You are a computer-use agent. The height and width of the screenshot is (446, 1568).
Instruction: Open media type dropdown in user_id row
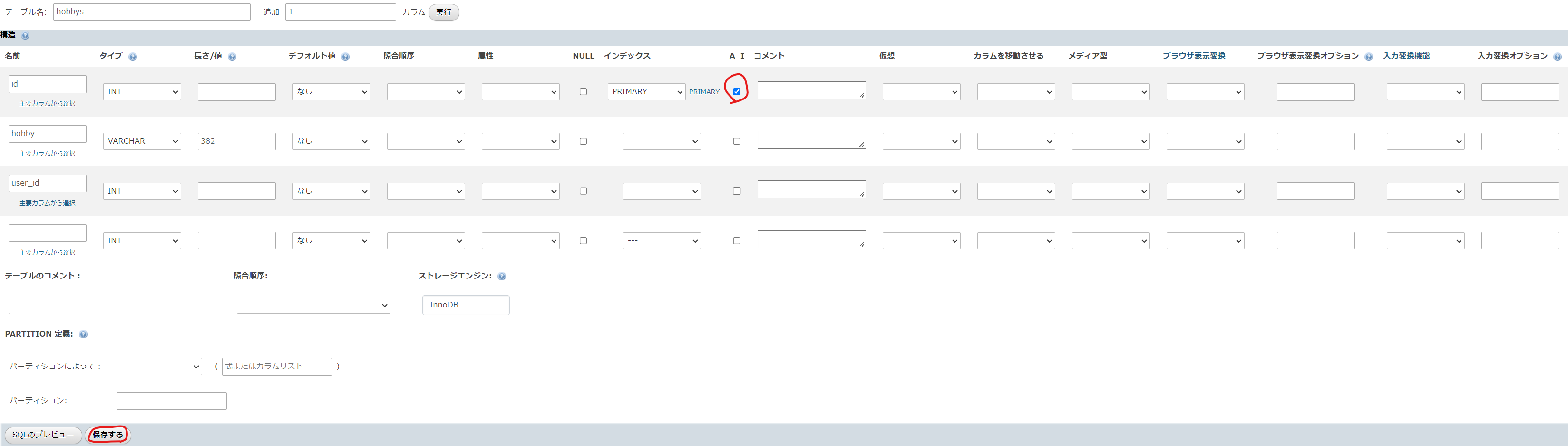tap(1111, 191)
